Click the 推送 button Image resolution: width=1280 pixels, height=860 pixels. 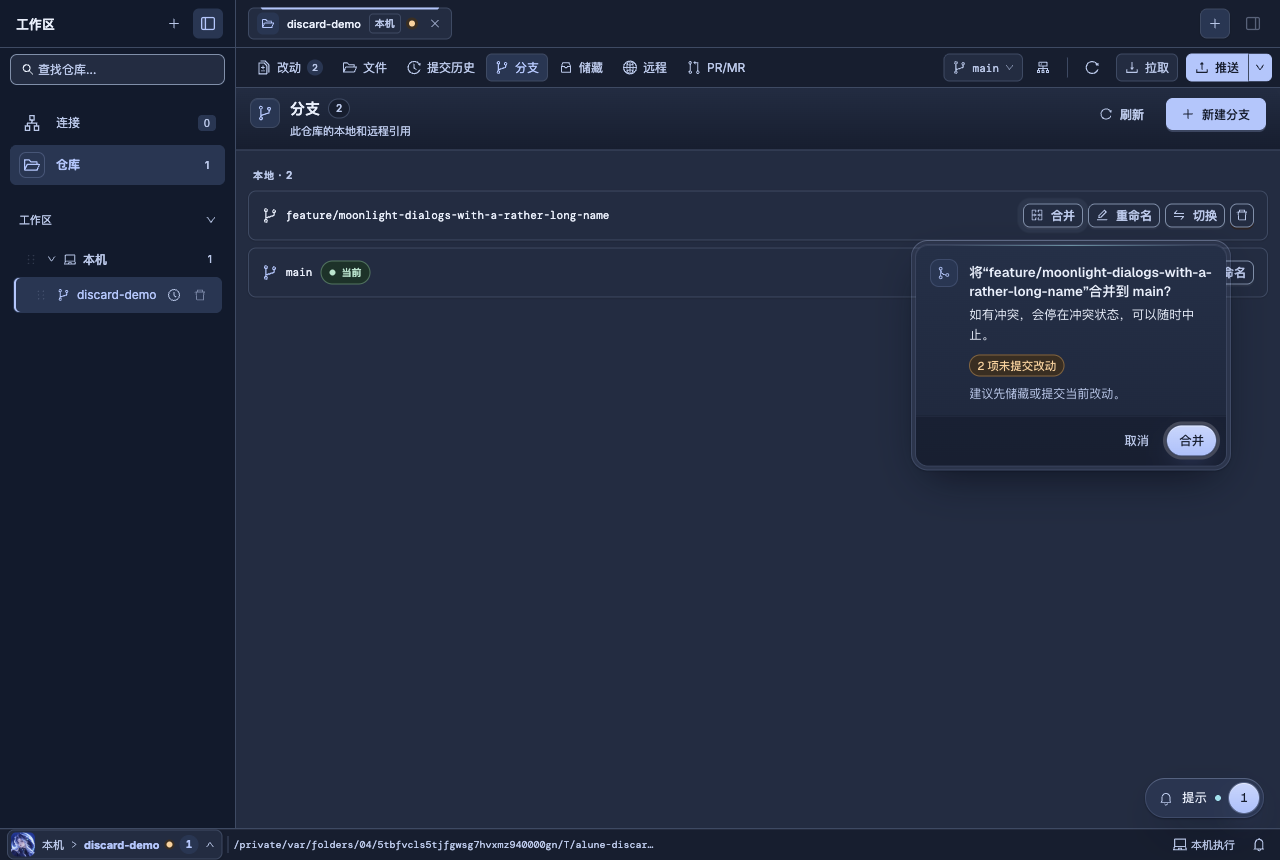coord(1217,67)
